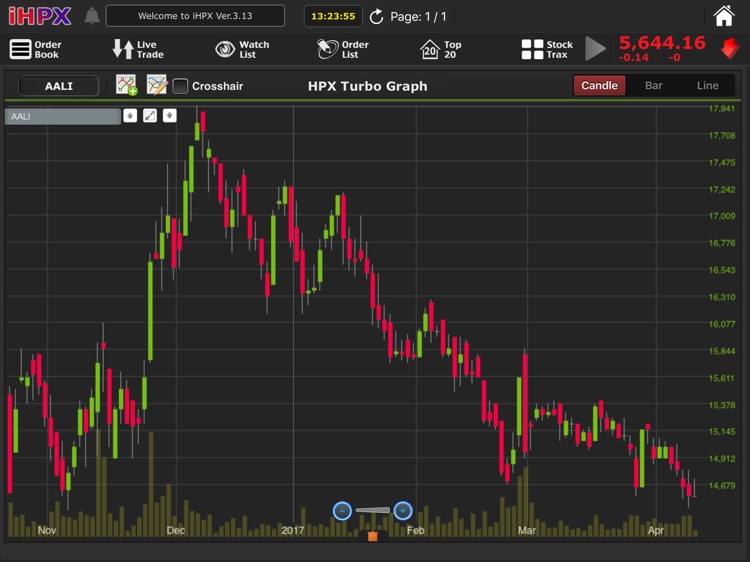Zoom out the chart with the minus button
This screenshot has width=750, height=562.
pos(342,511)
